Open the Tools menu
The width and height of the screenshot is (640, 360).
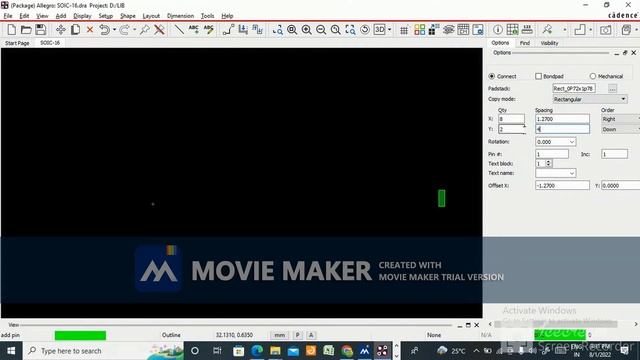pyautogui.click(x=207, y=16)
